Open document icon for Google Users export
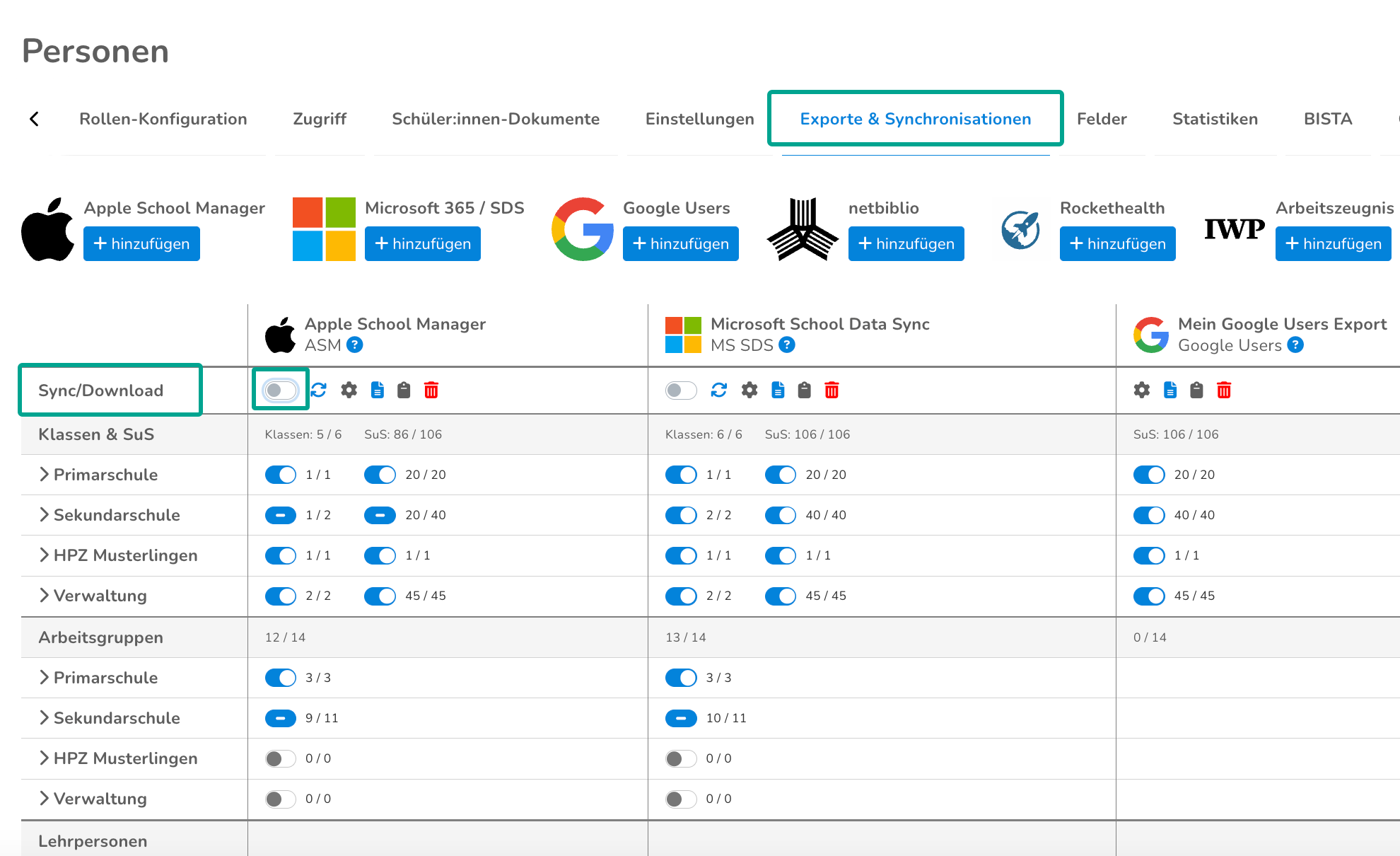This screenshot has width=1400, height=856. point(1170,390)
